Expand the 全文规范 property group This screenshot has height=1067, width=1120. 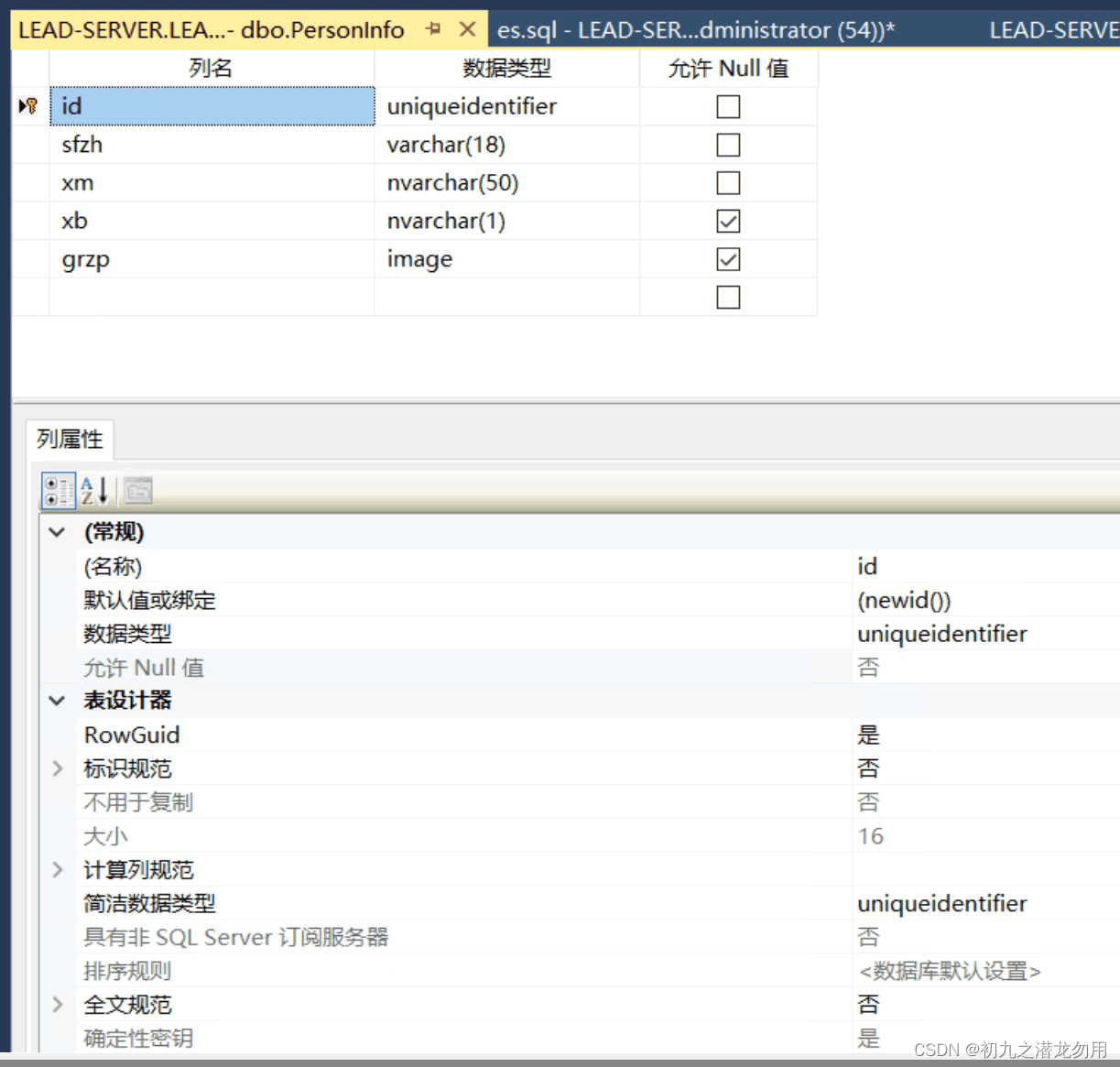coord(57,1004)
